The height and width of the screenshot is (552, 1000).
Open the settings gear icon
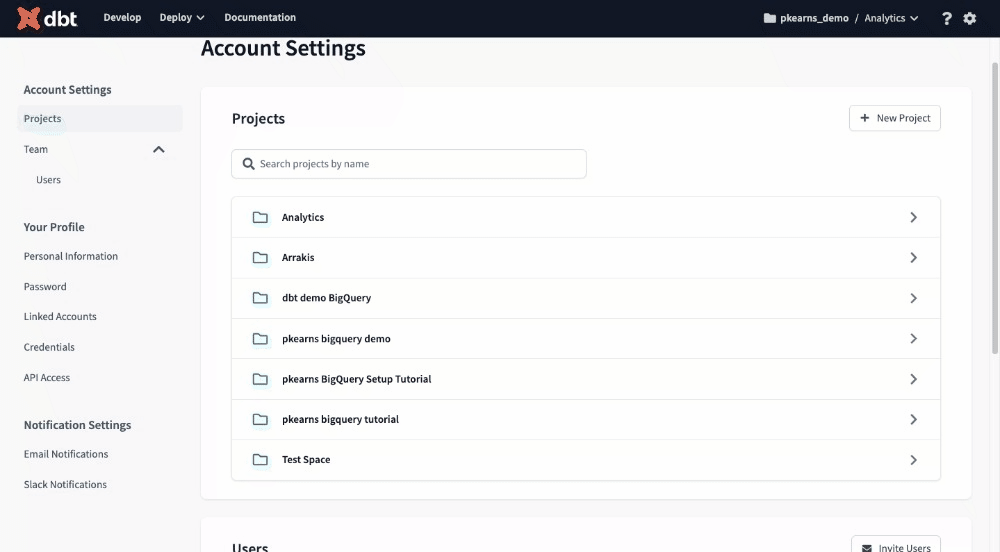point(969,18)
